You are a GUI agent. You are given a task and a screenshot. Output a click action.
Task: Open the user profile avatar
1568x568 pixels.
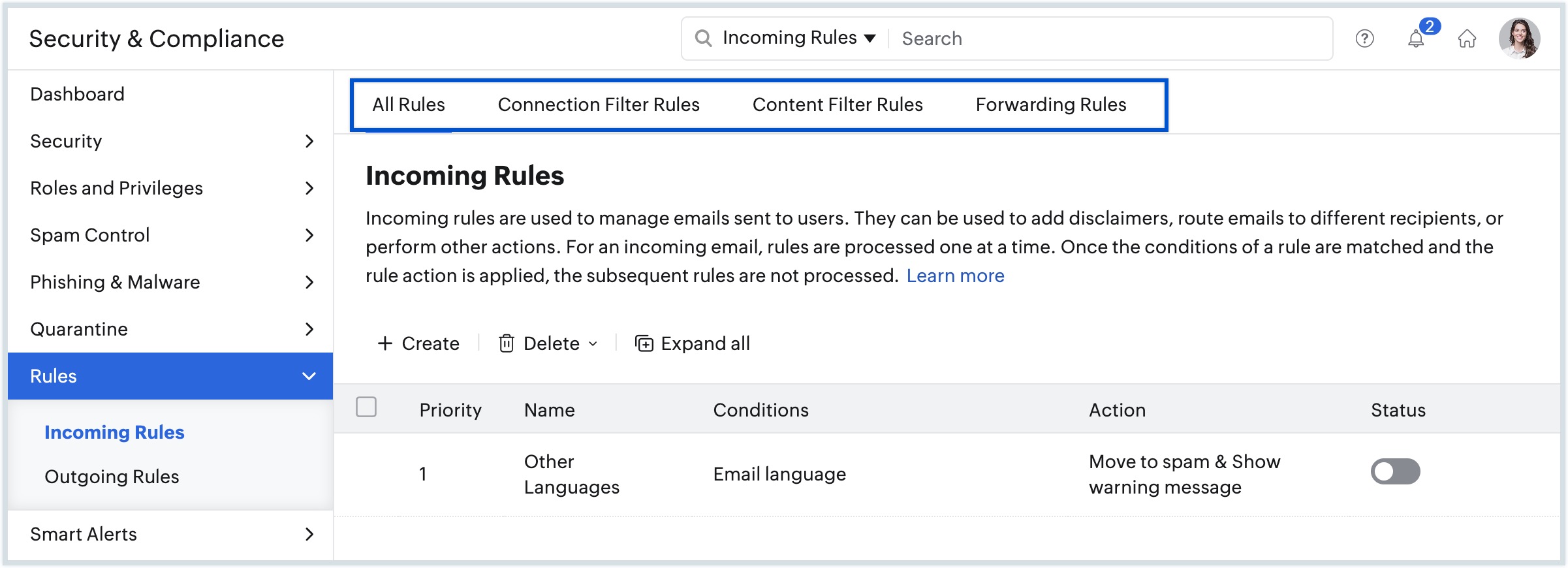(x=1519, y=39)
